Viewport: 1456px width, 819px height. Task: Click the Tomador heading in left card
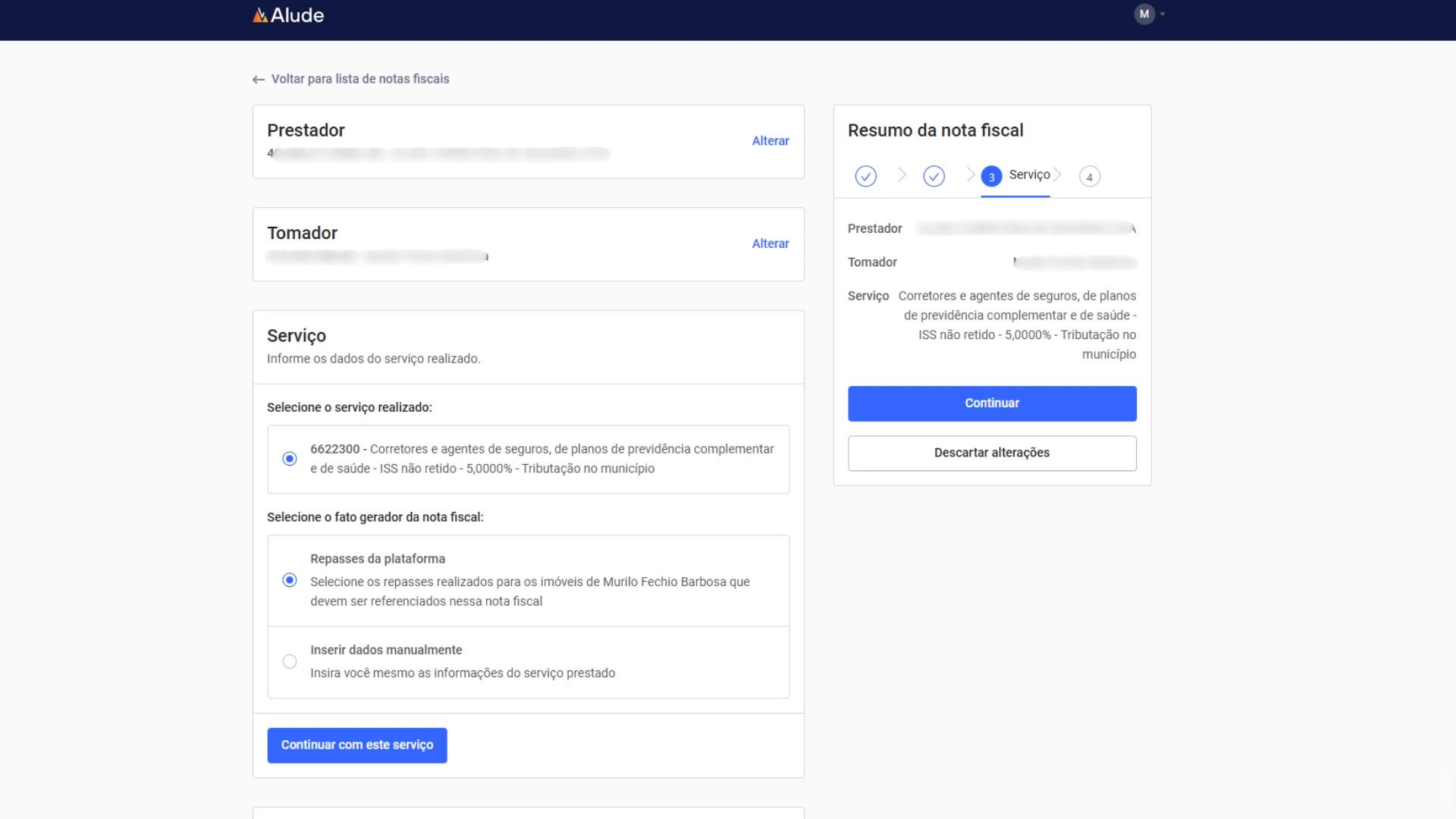(302, 233)
